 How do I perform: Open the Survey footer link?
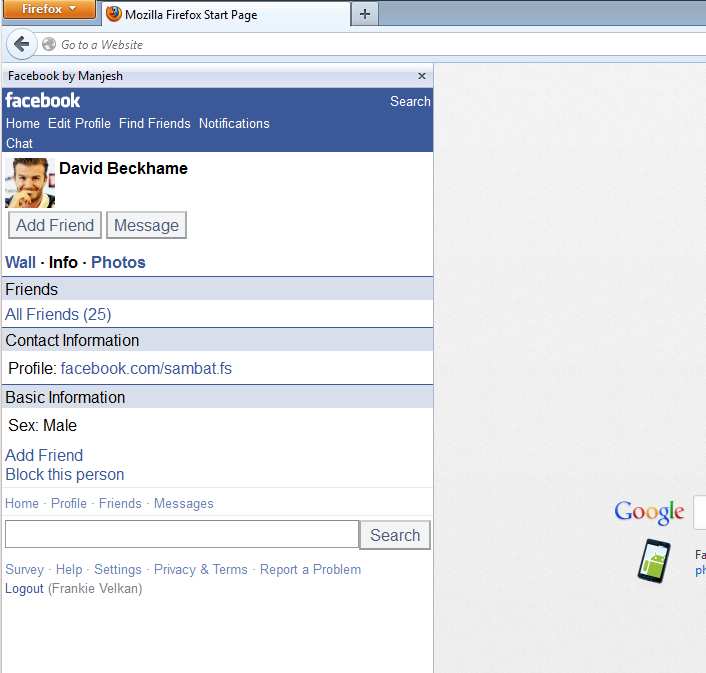(x=24, y=569)
